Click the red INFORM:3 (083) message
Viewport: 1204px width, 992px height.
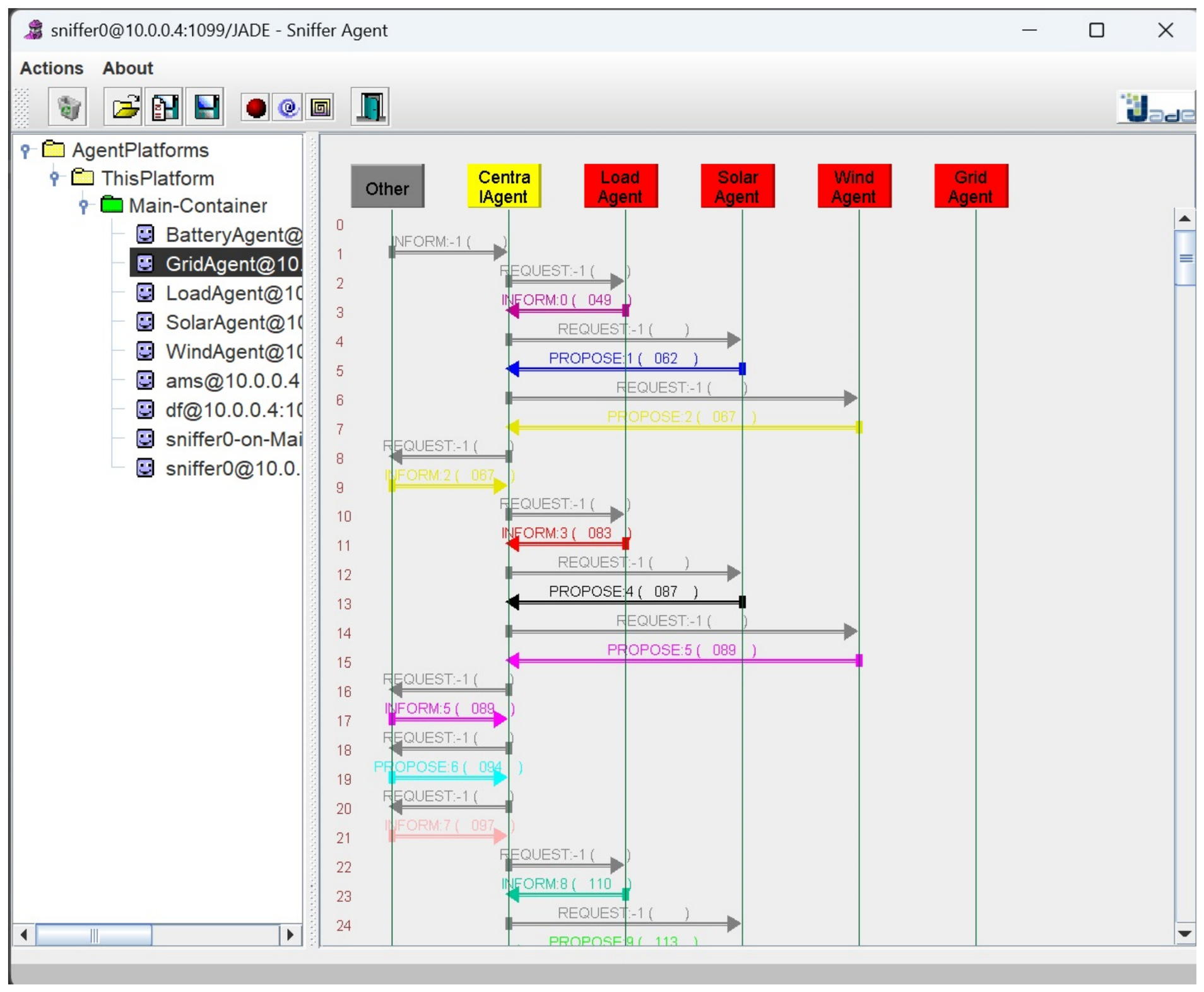567,538
